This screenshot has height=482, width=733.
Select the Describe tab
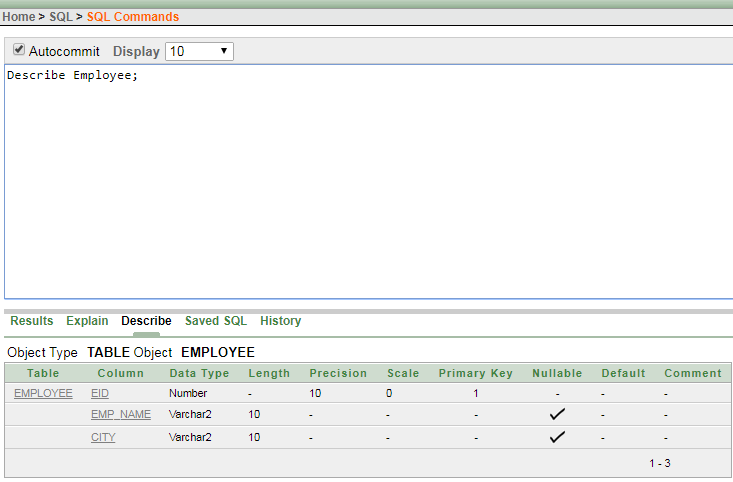tap(146, 321)
